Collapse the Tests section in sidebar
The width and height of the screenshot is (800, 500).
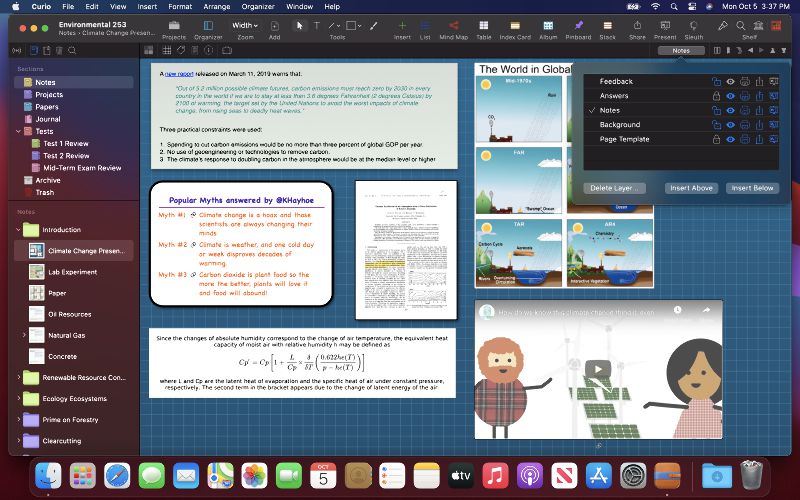point(14,131)
